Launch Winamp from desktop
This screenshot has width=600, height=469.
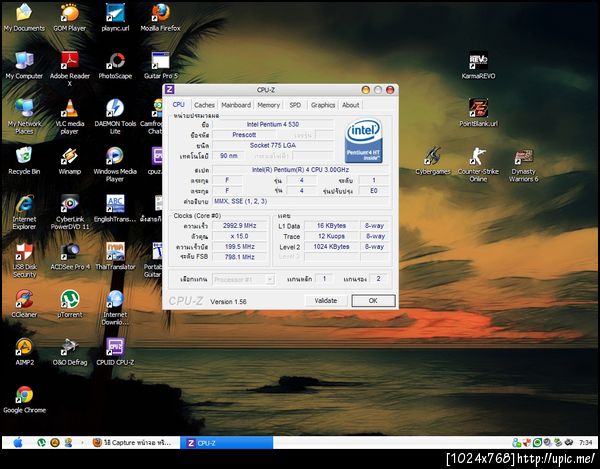tap(70, 161)
